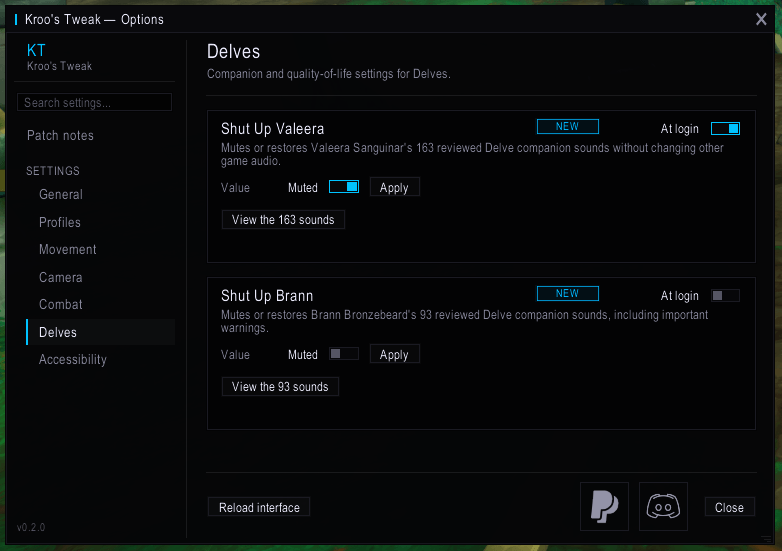Toggle At login for Shut Up Valeera

[725, 129]
